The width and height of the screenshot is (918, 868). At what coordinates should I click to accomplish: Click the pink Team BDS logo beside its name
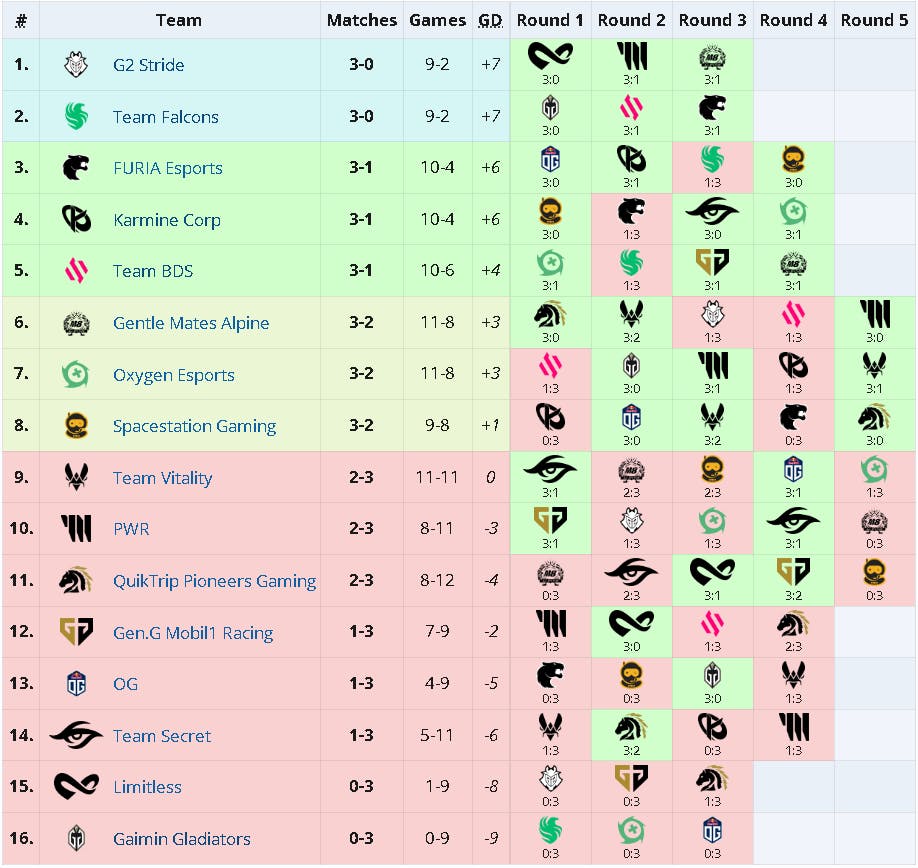[x=76, y=271]
